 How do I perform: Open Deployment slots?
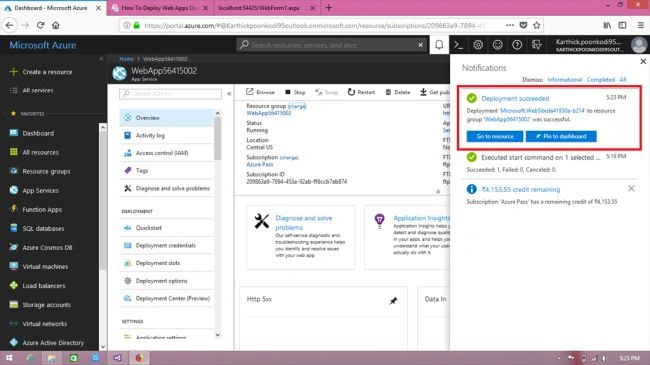point(167,263)
